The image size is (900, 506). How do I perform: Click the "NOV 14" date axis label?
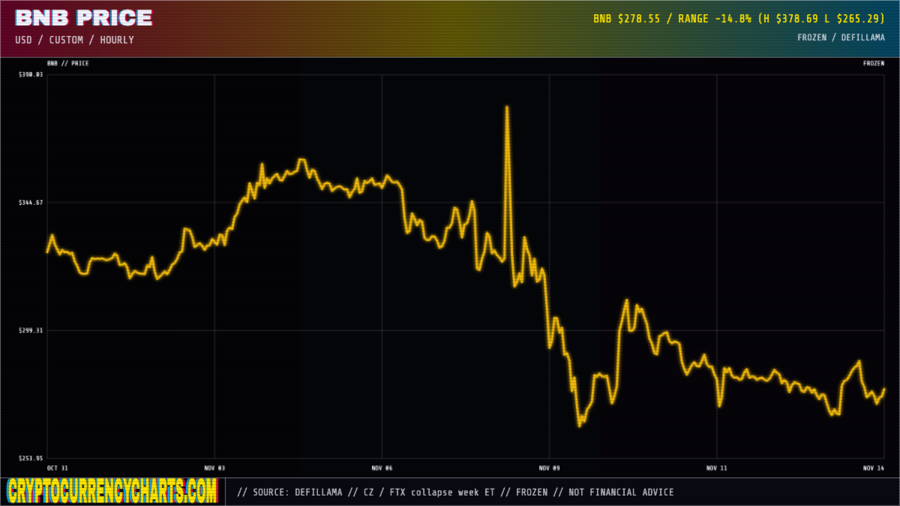pyautogui.click(x=874, y=468)
